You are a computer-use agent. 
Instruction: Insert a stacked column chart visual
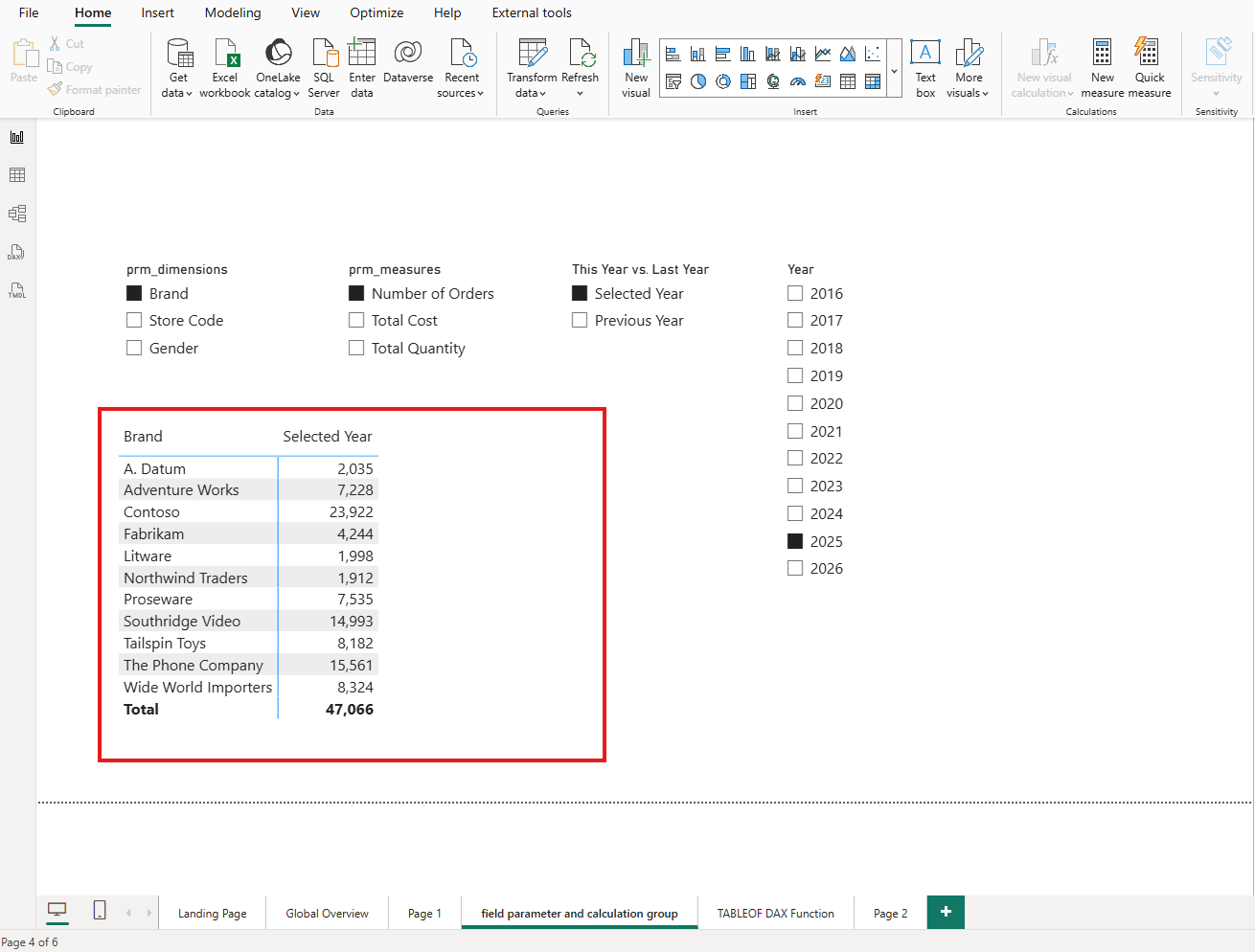698,54
